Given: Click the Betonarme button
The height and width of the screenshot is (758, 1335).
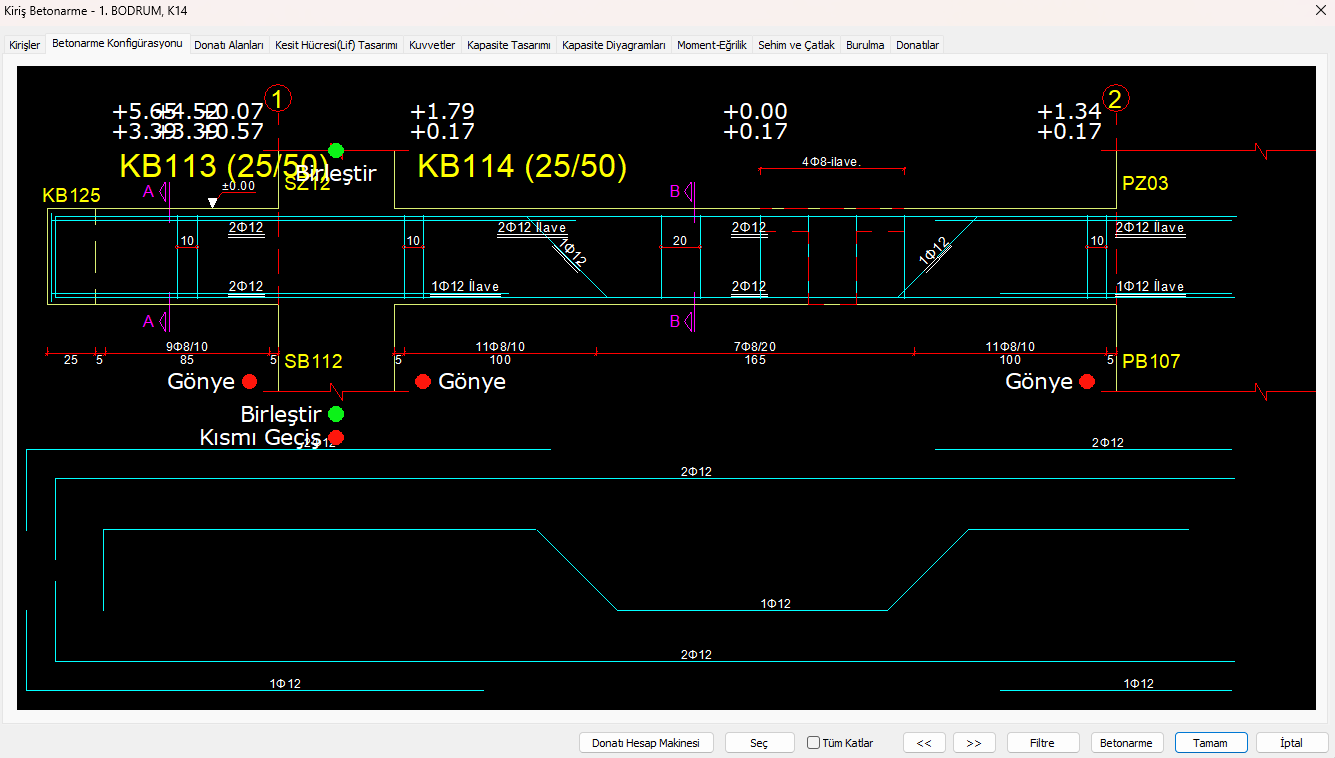Looking at the screenshot, I should pyautogui.click(x=1126, y=743).
